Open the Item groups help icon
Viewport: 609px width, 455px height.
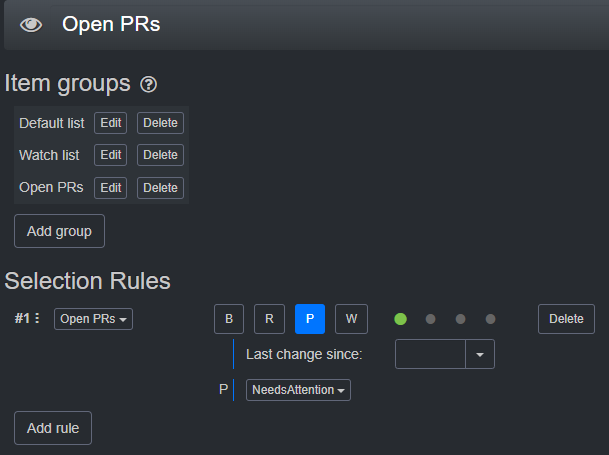click(149, 84)
